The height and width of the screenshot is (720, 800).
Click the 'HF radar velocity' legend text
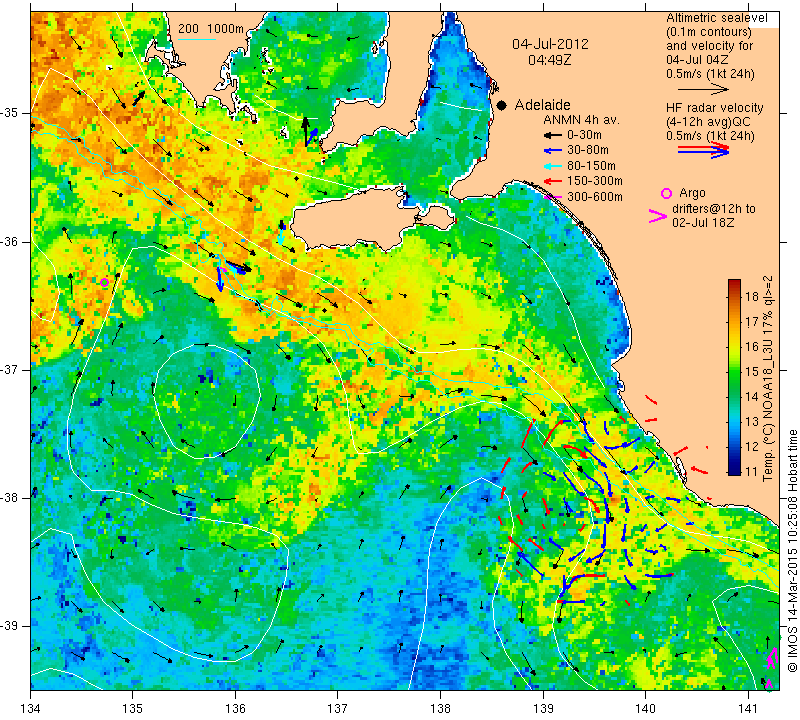715,108
